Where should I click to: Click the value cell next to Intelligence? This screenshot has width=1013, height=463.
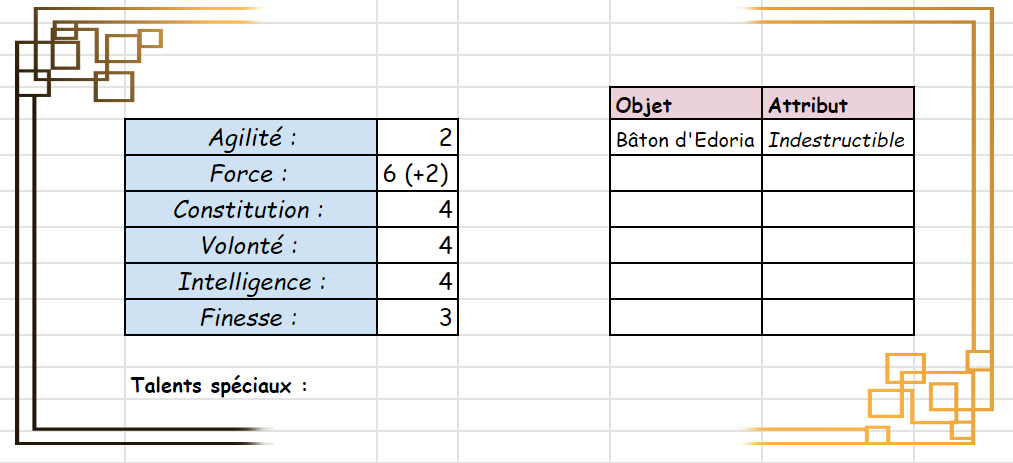(417, 281)
